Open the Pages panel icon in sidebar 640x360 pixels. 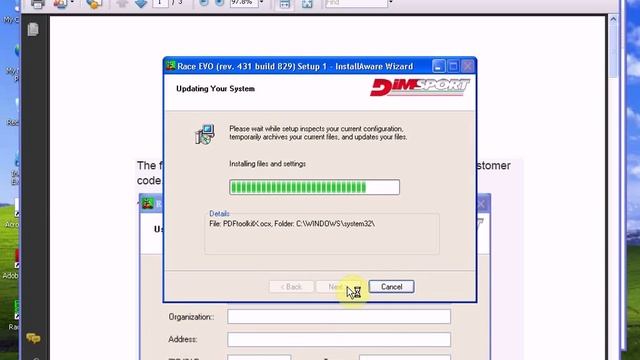[x=33, y=29]
